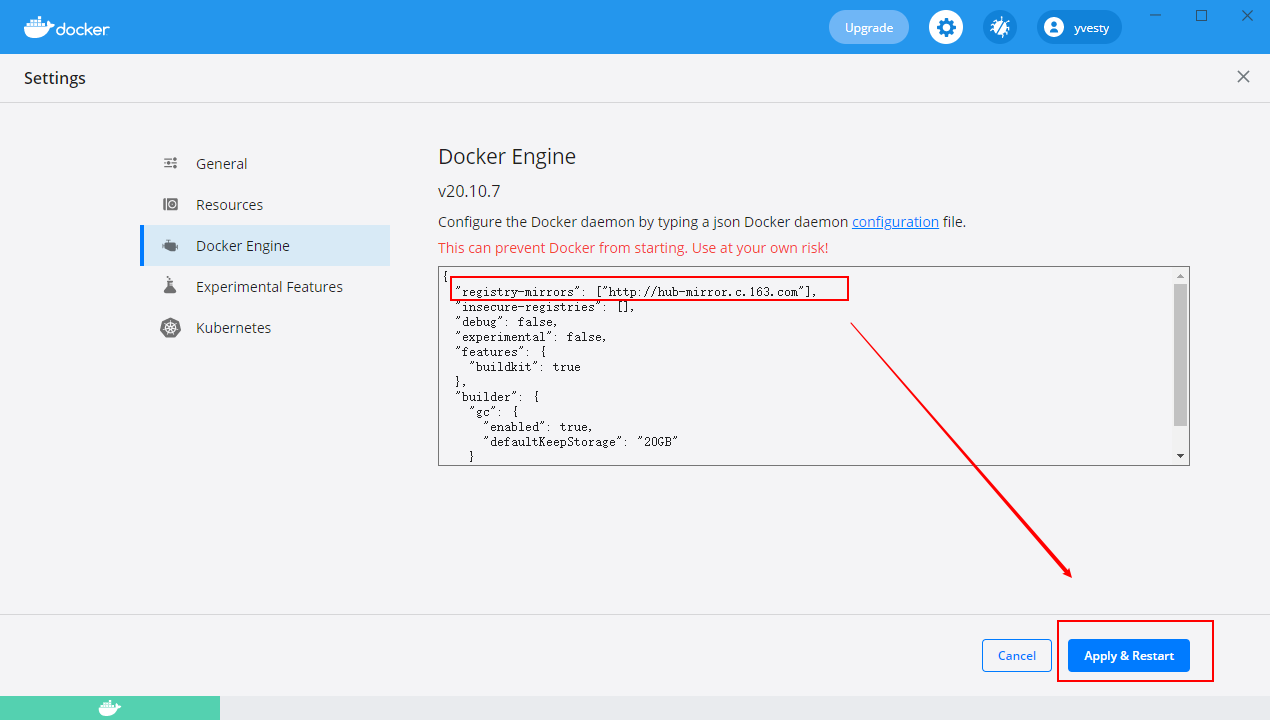Open the Troubleshoot bug icon
1270x720 pixels.
pyautogui.click(x=1000, y=27)
